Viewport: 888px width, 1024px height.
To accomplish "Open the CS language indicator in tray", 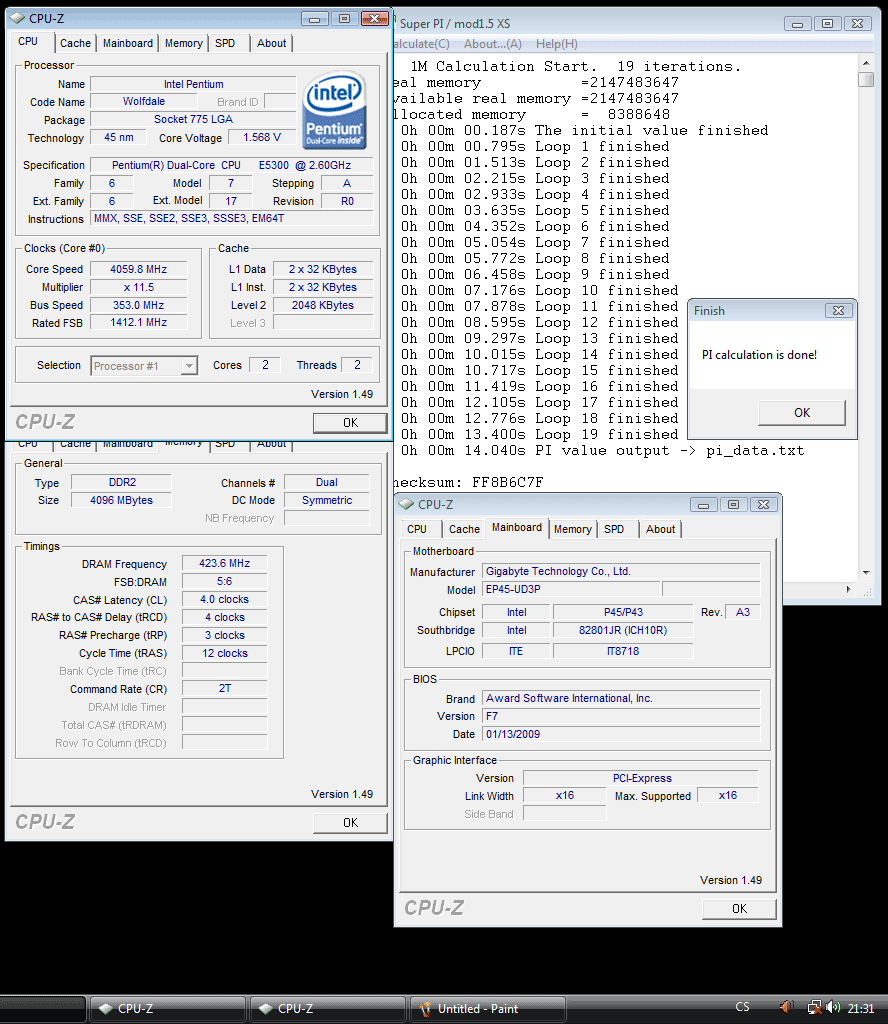I will click(742, 1007).
